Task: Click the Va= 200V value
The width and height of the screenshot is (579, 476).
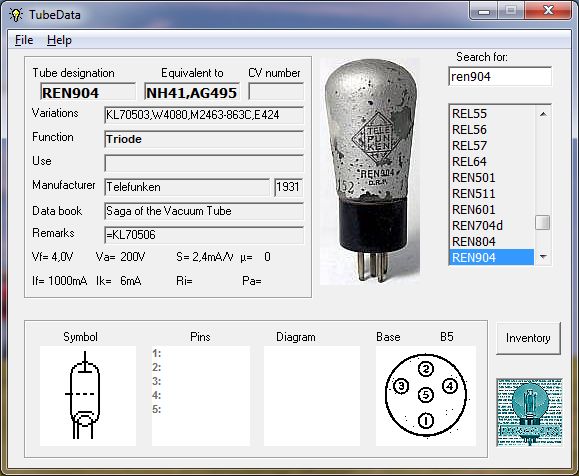Action: [x=120, y=257]
